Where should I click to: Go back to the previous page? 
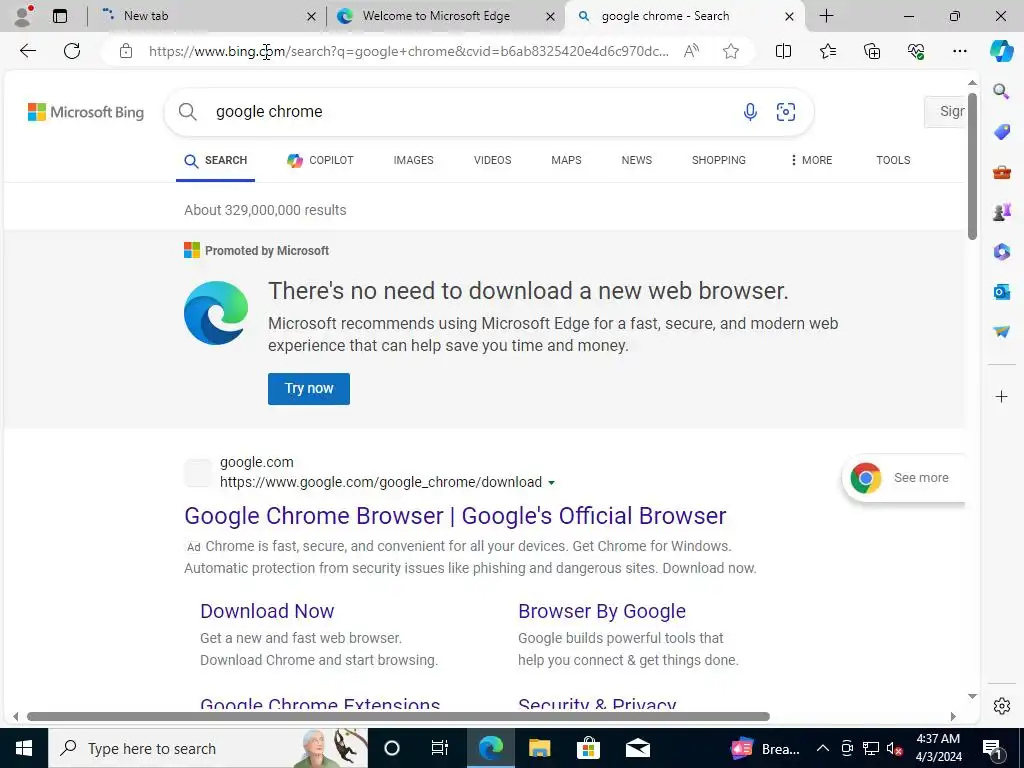[27, 51]
